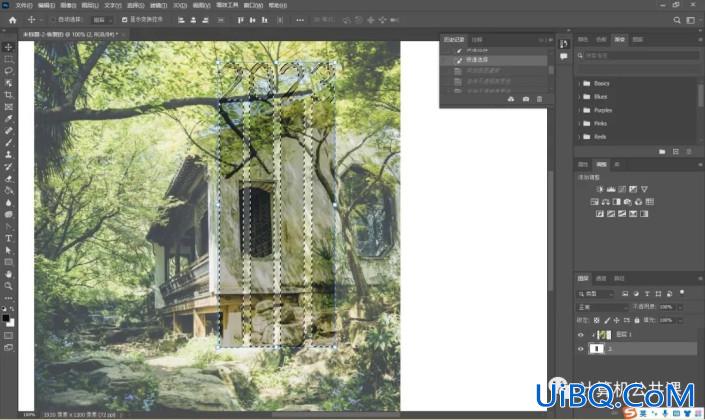Select the Path Selection tool
Screen dimensions: 705x420
pos(8,250)
